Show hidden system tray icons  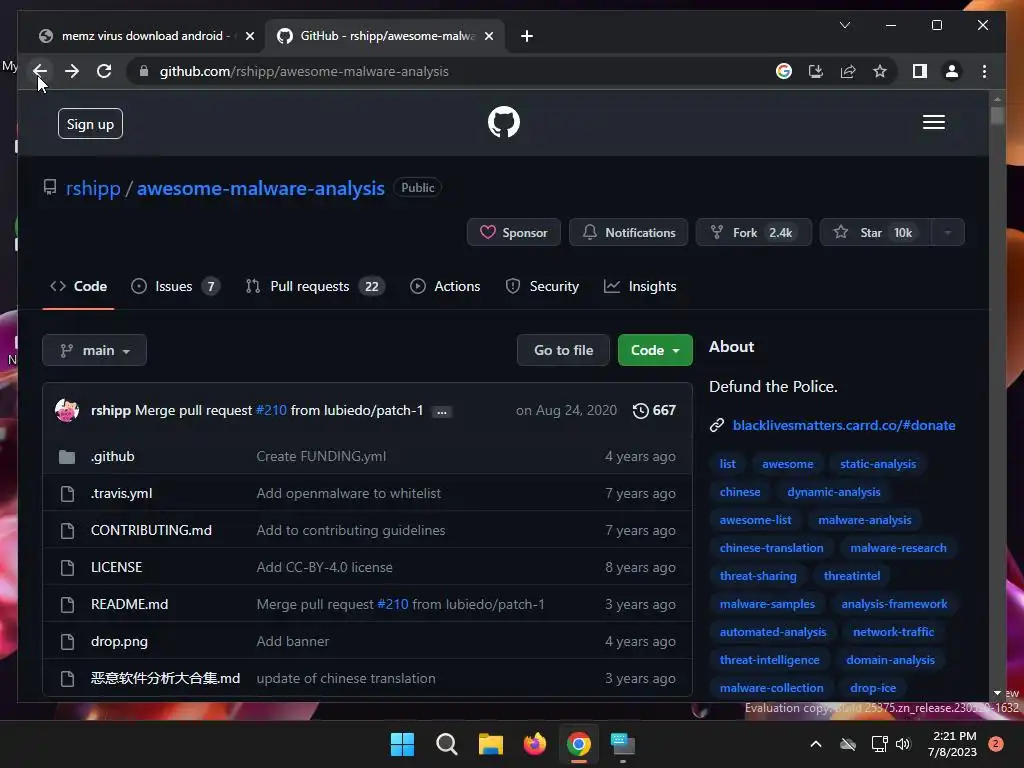pyautogui.click(x=816, y=744)
